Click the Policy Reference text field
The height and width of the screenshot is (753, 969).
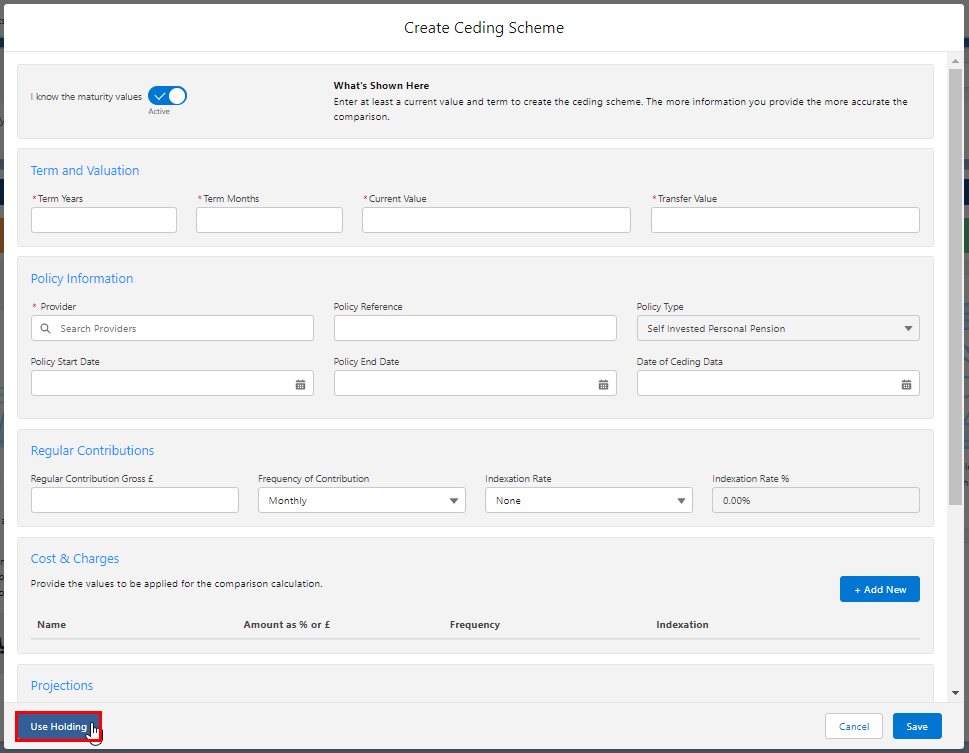coord(475,328)
